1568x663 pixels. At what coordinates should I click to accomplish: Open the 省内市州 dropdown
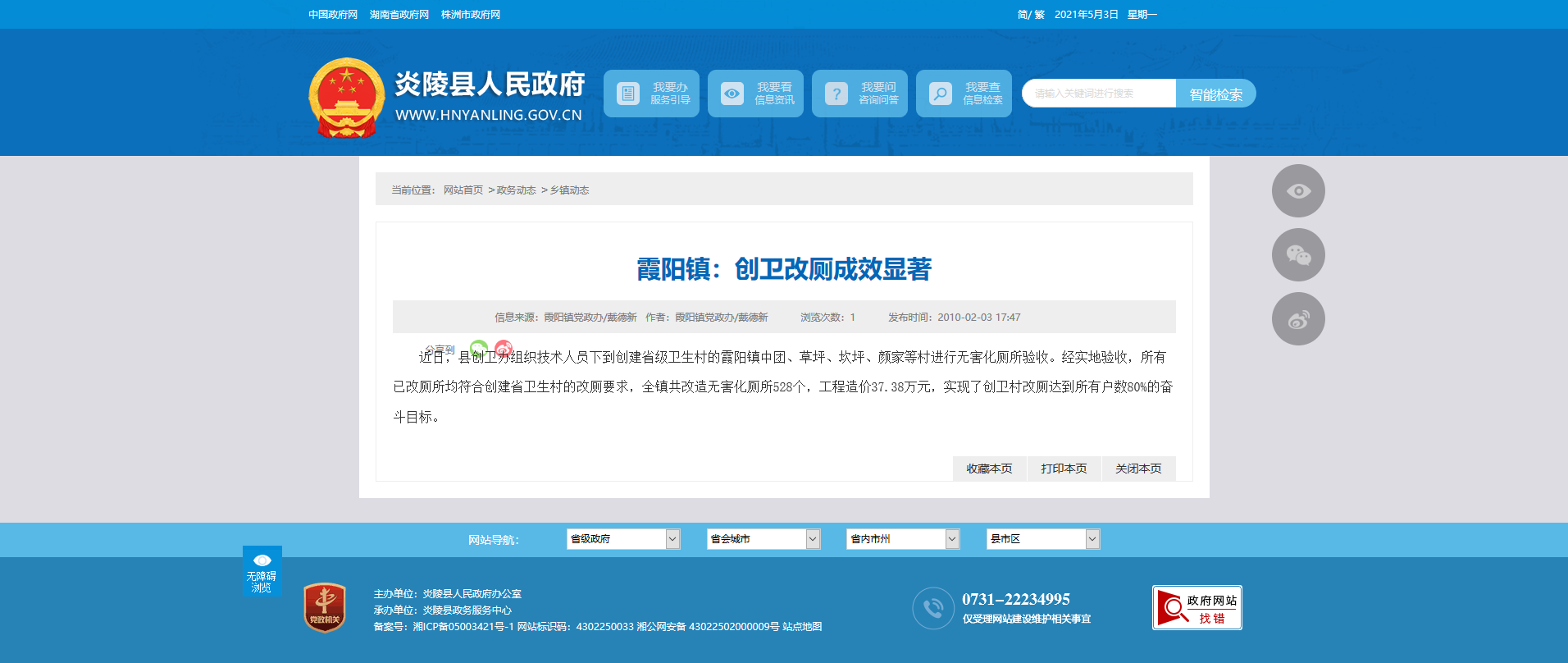(x=902, y=539)
